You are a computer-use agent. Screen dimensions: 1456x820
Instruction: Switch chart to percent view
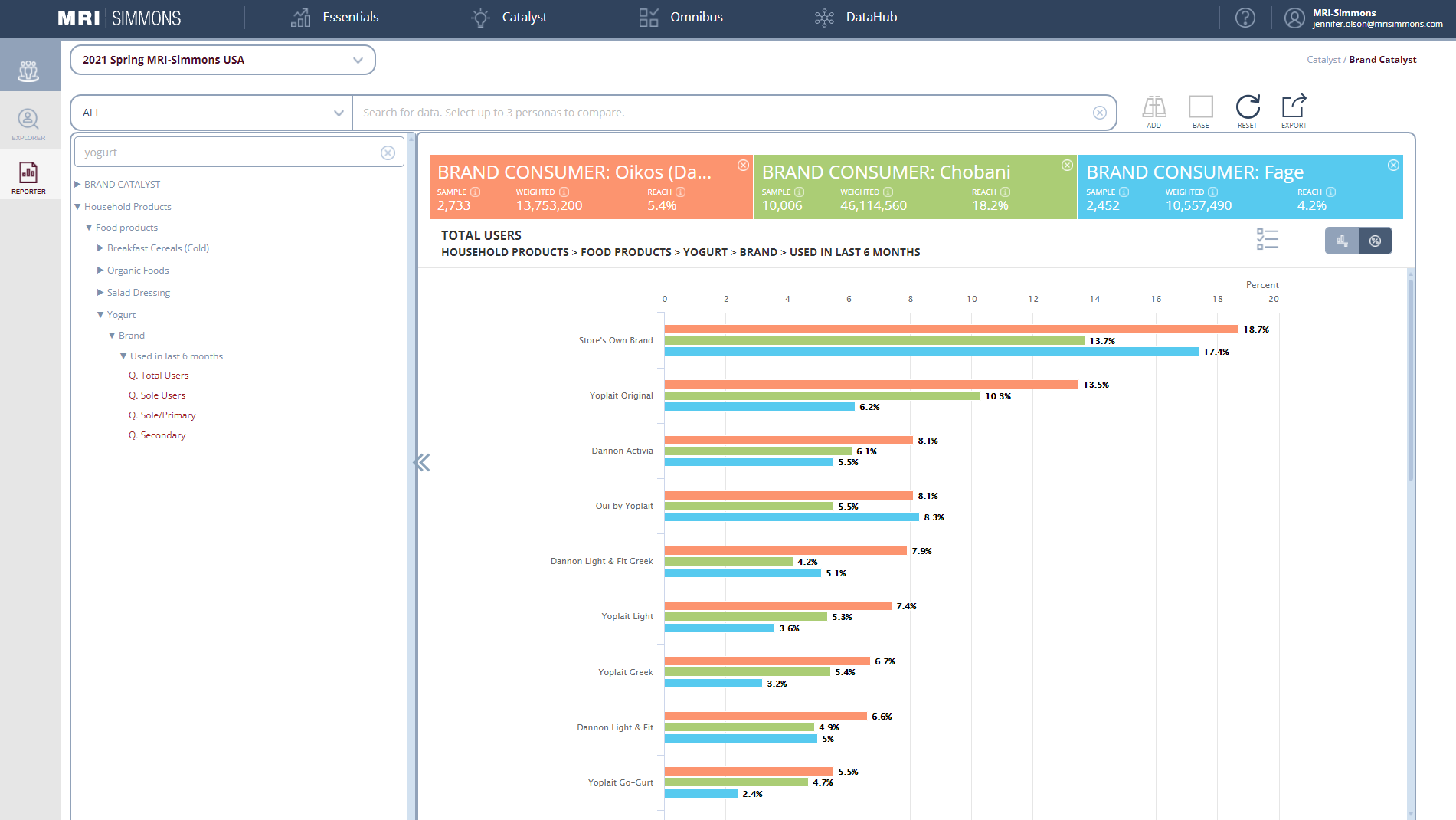(x=1376, y=241)
